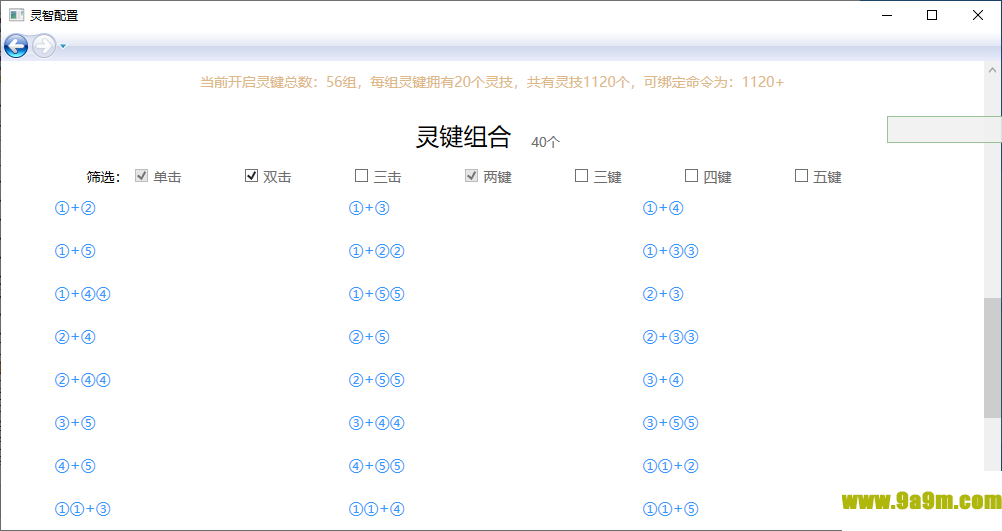The image size is (1002, 531).
Task: Click the ①+⑤⑤ combination link
Action: click(x=376, y=294)
